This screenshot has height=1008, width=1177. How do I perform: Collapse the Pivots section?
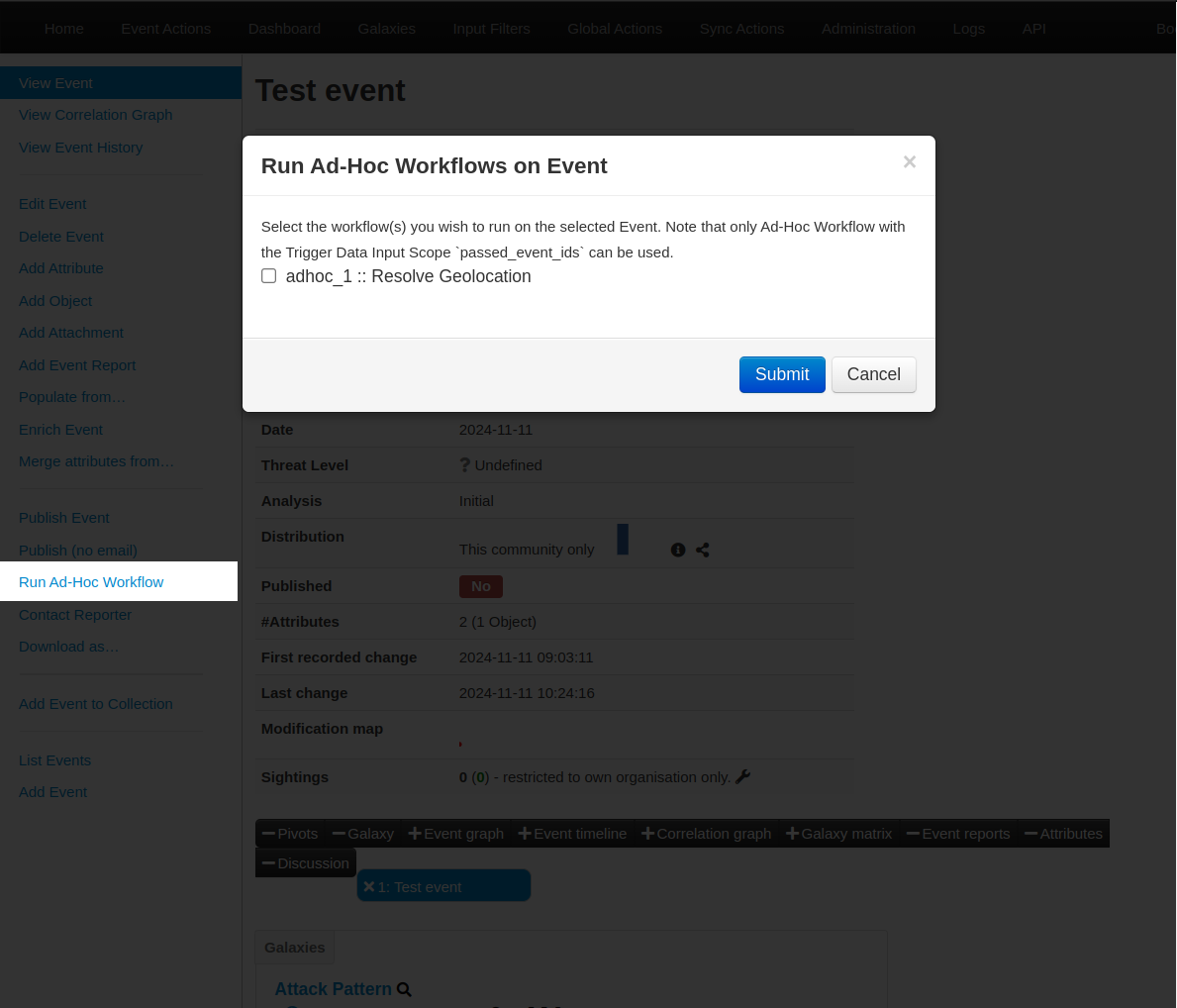click(x=290, y=834)
